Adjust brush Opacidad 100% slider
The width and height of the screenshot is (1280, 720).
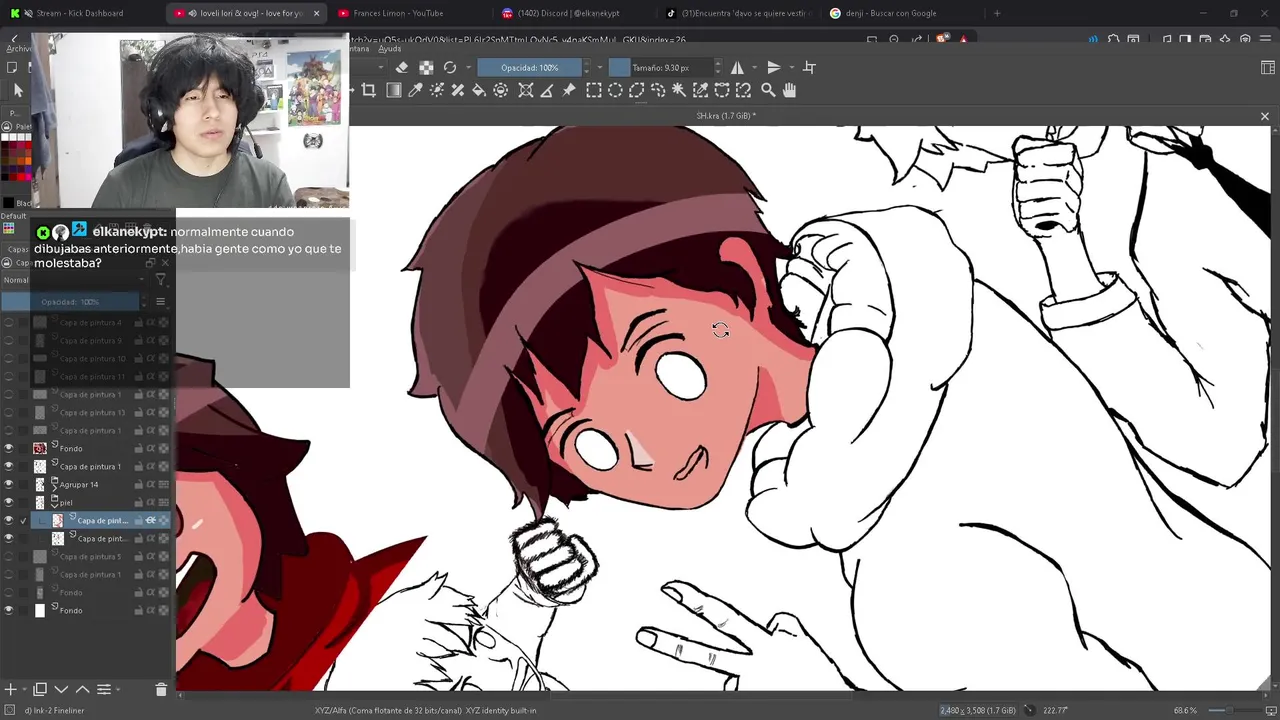pyautogui.click(x=529, y=67)
